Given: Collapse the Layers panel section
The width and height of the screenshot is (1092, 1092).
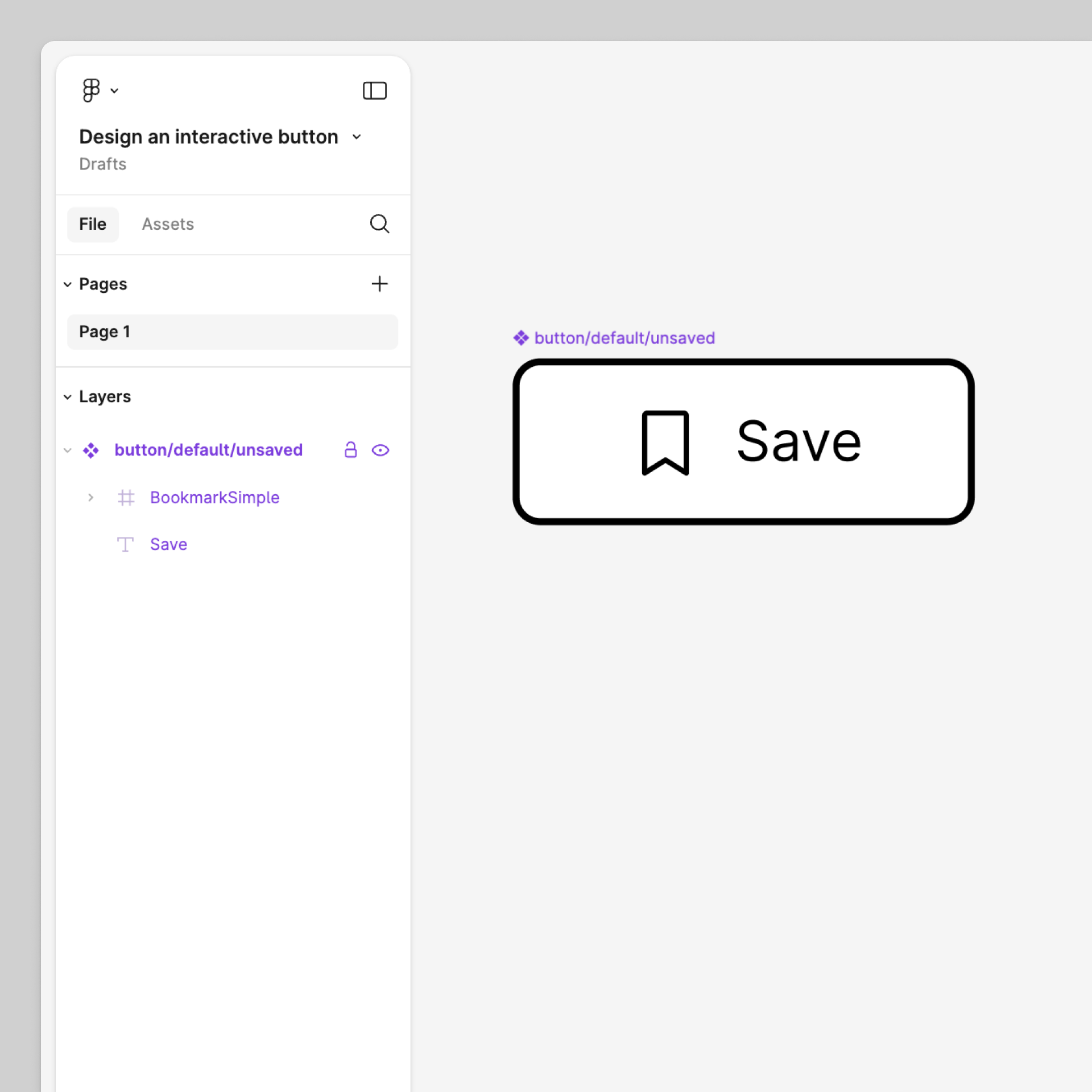Looking at the screenshot, I should pos(68,396).
